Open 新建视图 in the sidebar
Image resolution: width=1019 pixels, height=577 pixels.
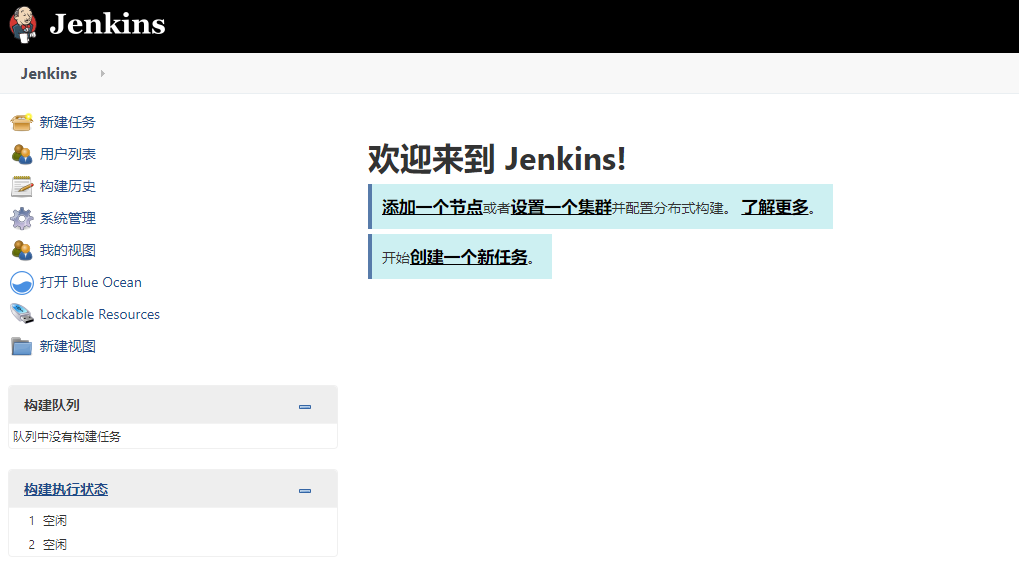(68, 346)
